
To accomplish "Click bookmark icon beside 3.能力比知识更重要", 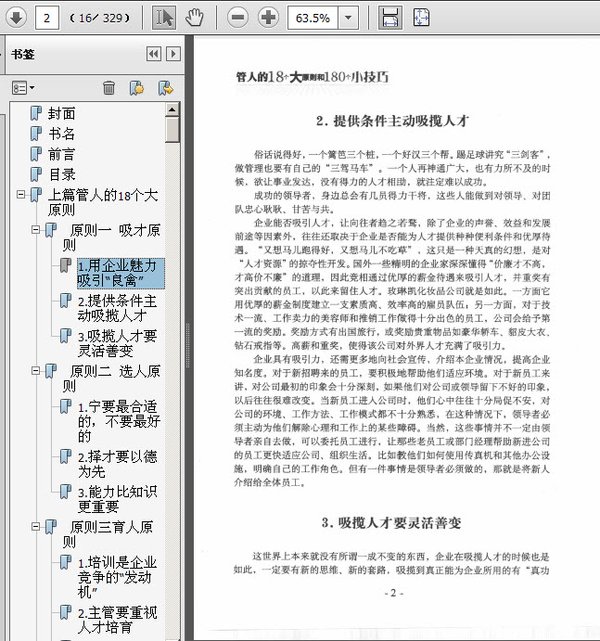I will pyautogui.click(x=65, y=491).
